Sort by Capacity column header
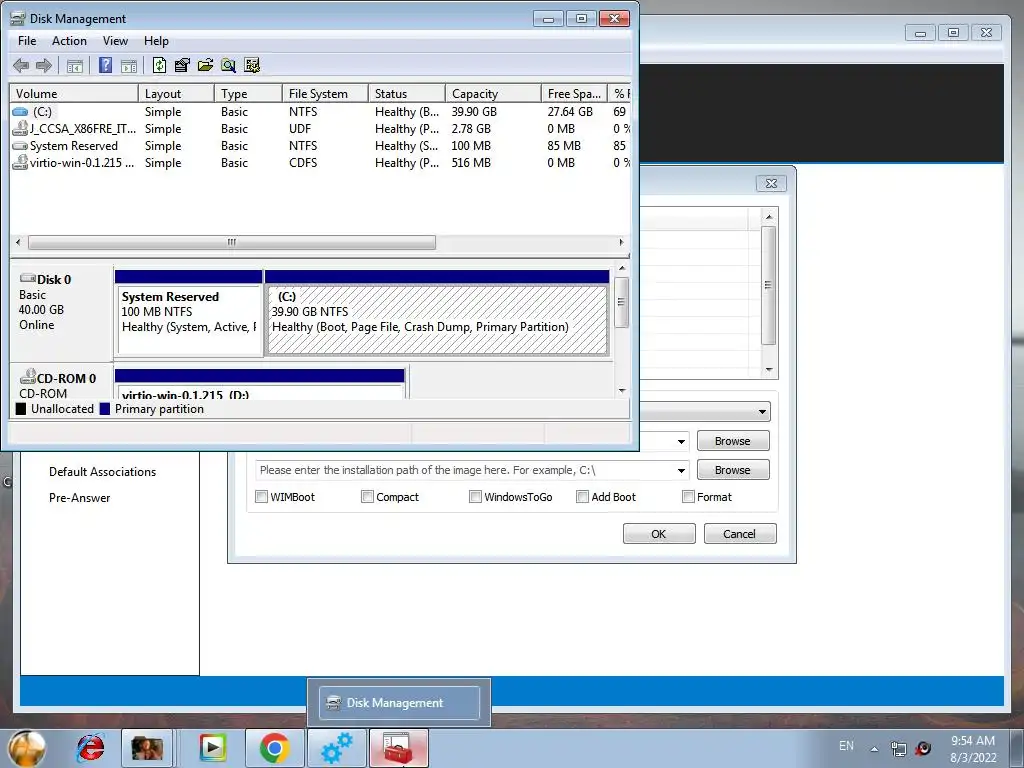Screen dimensions: 1024x768 [x=493, y=93]
